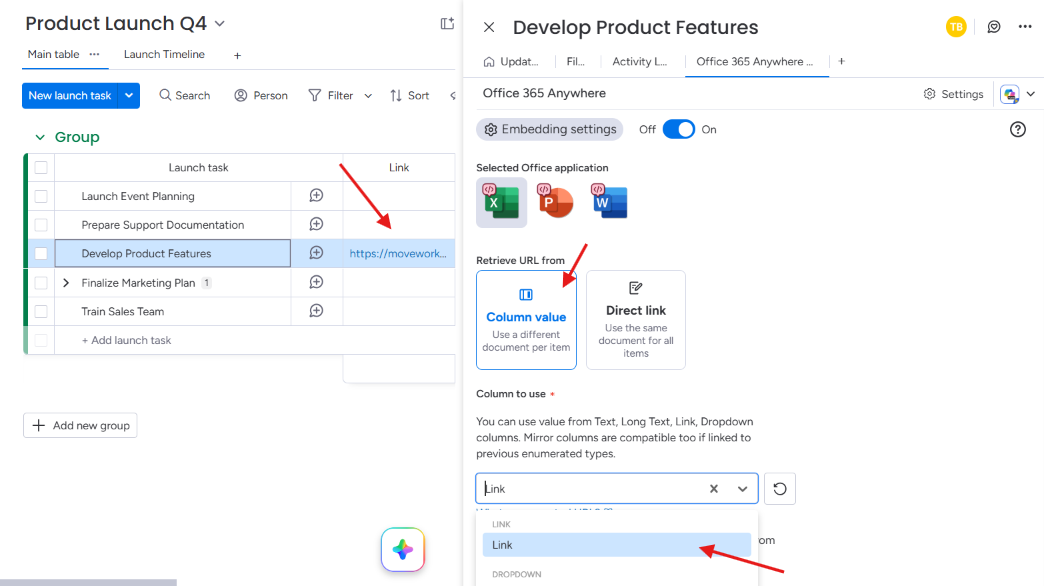
Task: Open Main table tab options menu
Action: (x=95, y=55)
